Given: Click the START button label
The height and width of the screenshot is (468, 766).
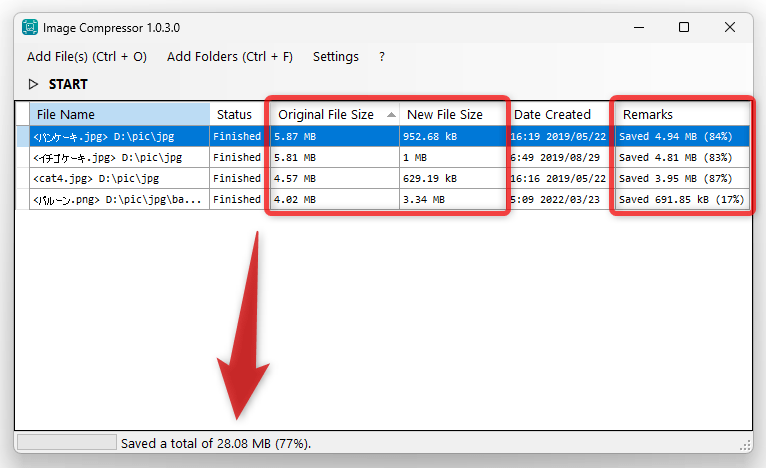Looking at the screenshot, I should [x=68, y=84].
